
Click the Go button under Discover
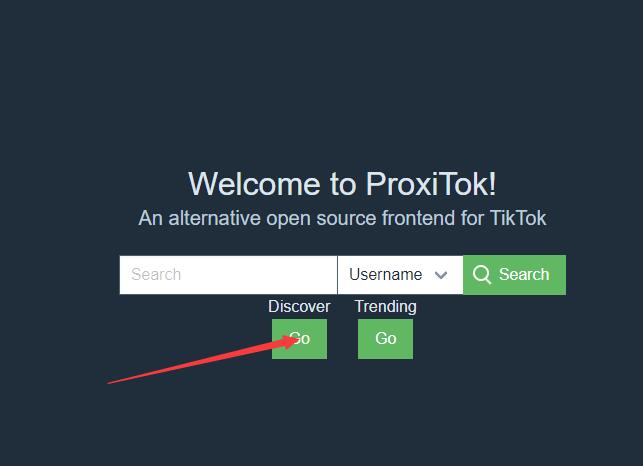tap(299, 339)
